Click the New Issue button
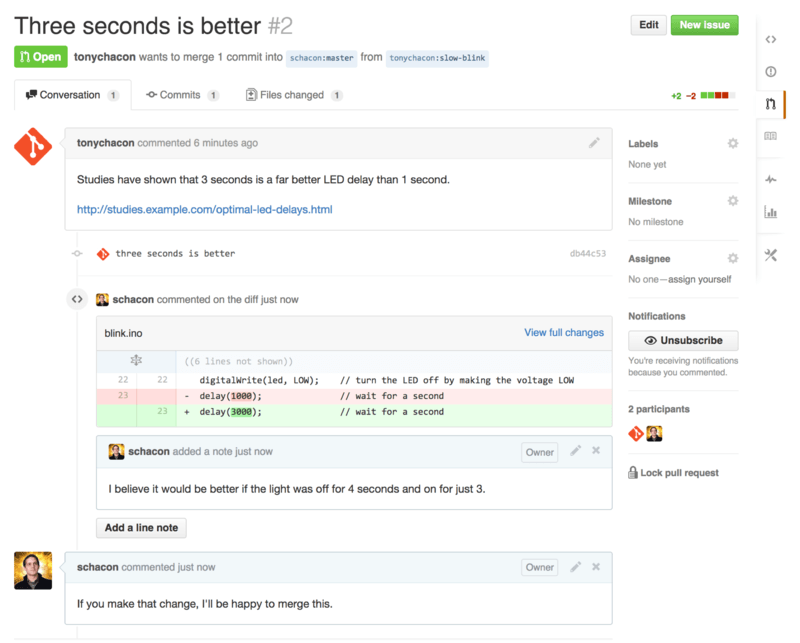Screen dimensions: 800x643 click(x=704, y=25)
